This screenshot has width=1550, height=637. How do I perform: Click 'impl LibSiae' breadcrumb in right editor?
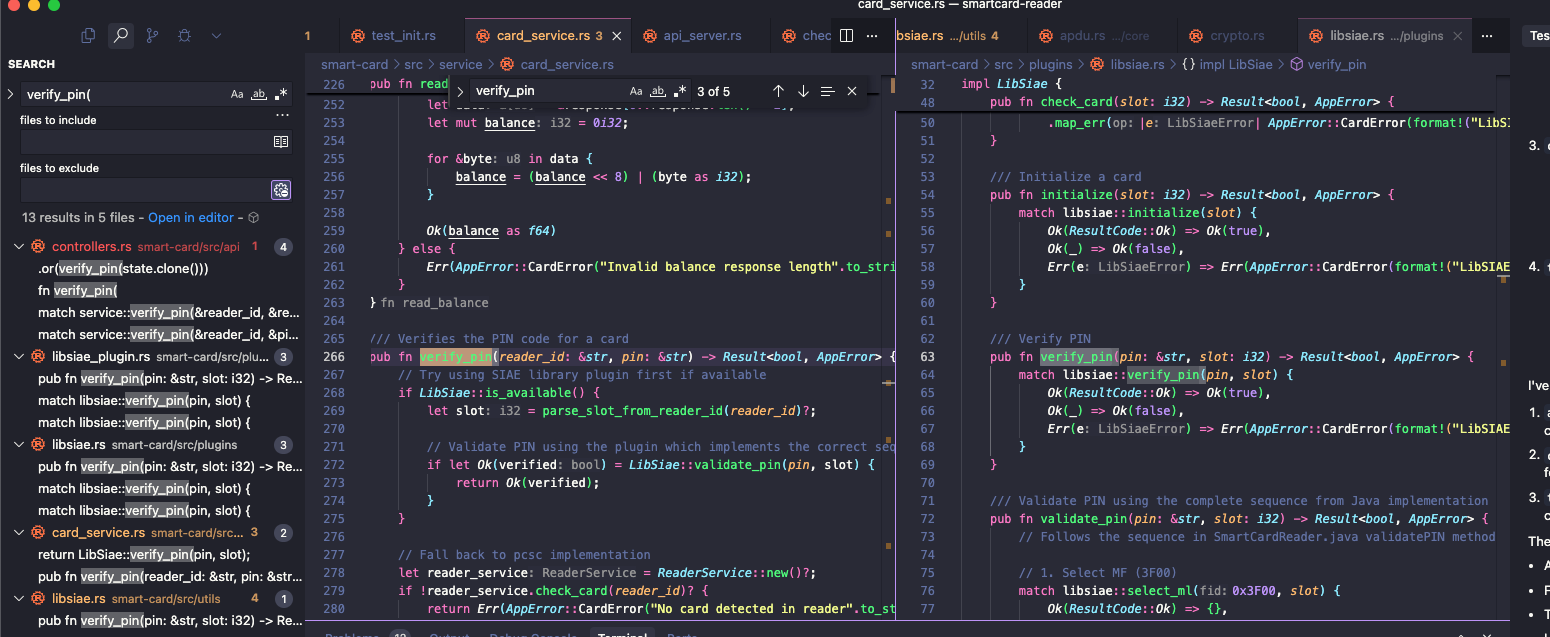pyautogui.click(x=1237, y=64)
